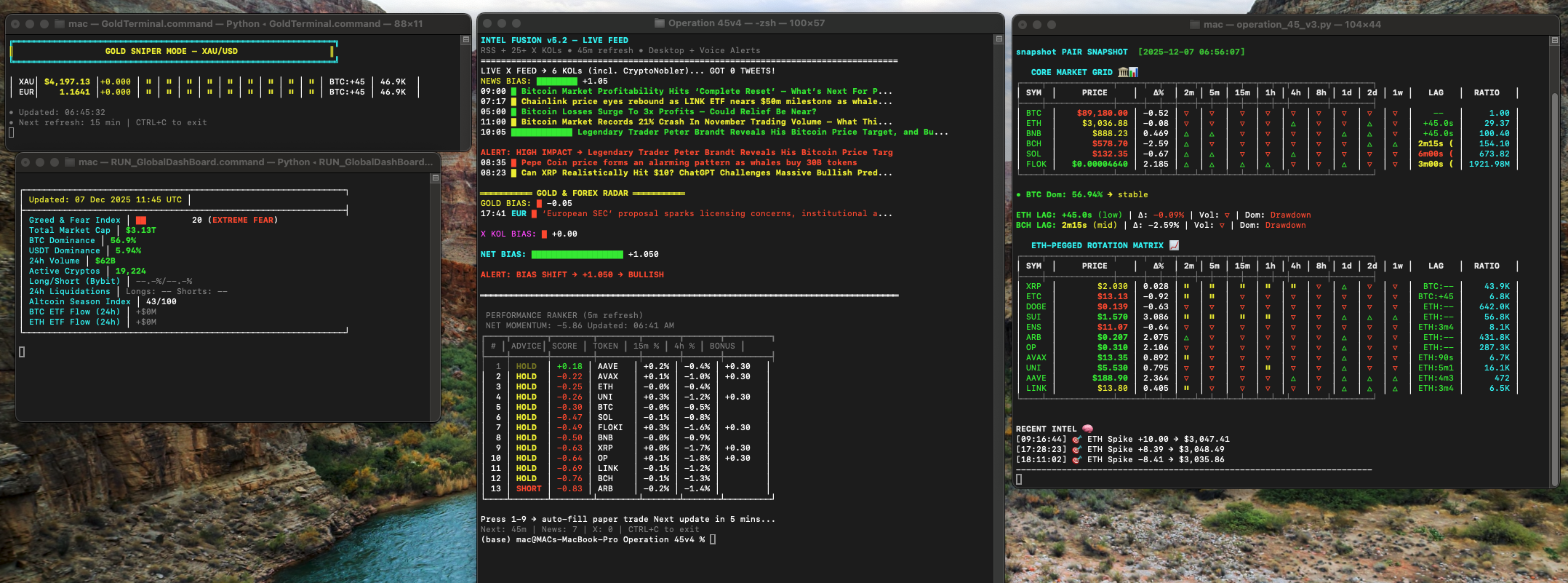This screenshot has width=1568, height=583.
Task: Click the scrollback marker icon in Operation 45v4 window
Action: [999, 39]
